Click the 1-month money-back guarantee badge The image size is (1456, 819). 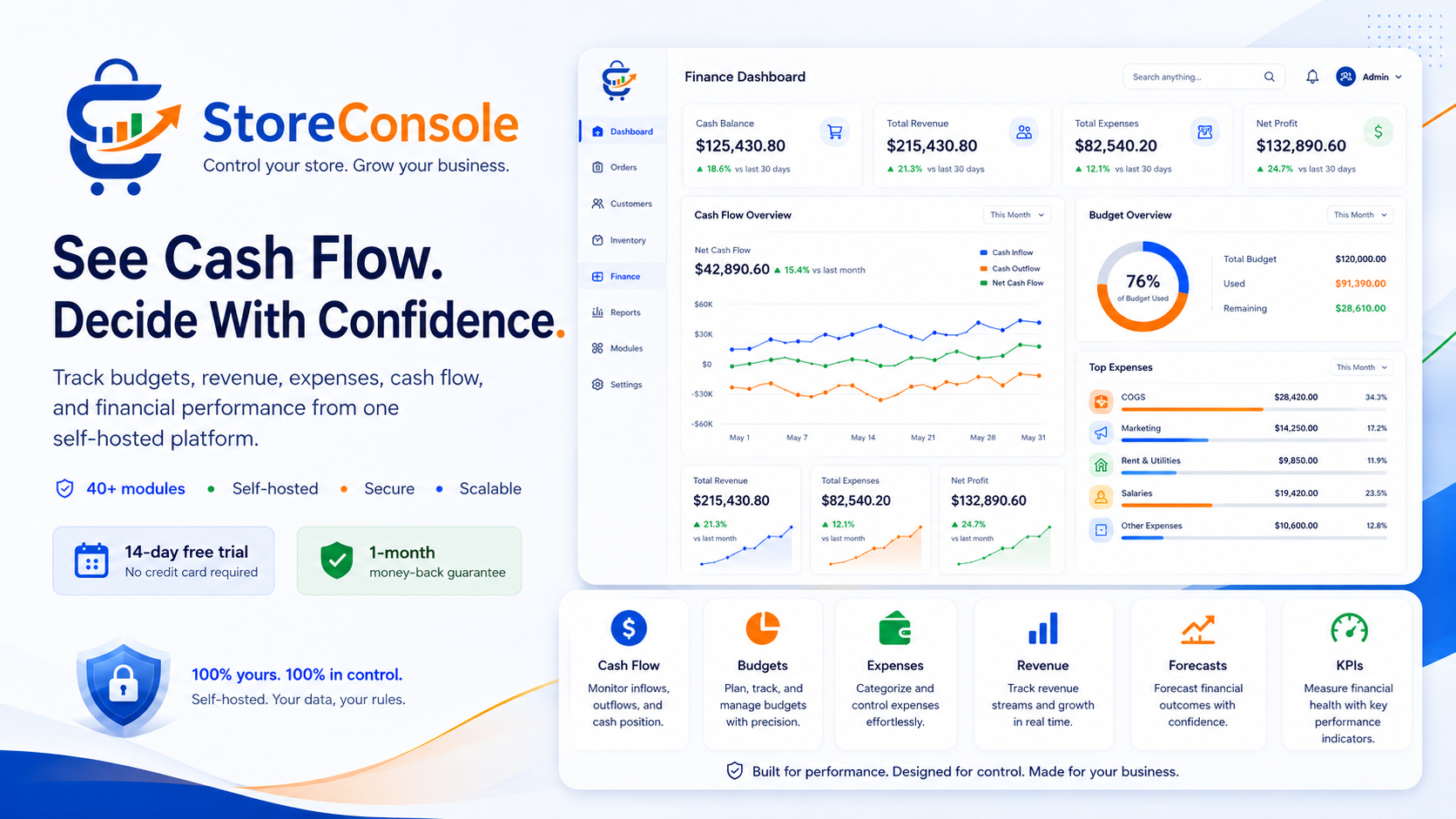click(409, 561)
